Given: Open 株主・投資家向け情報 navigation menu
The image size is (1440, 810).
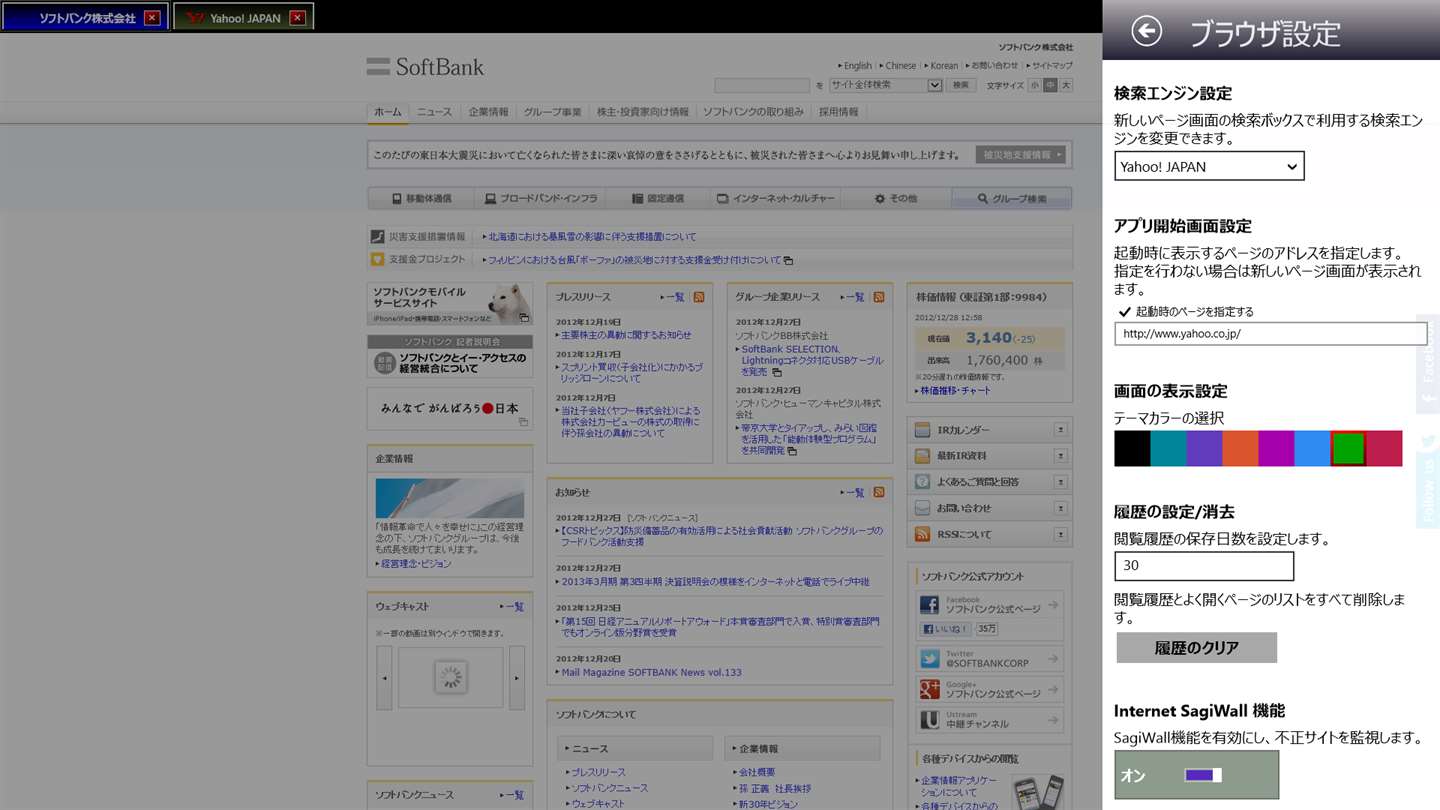Looking at the screenshot, I should point(642,112).
